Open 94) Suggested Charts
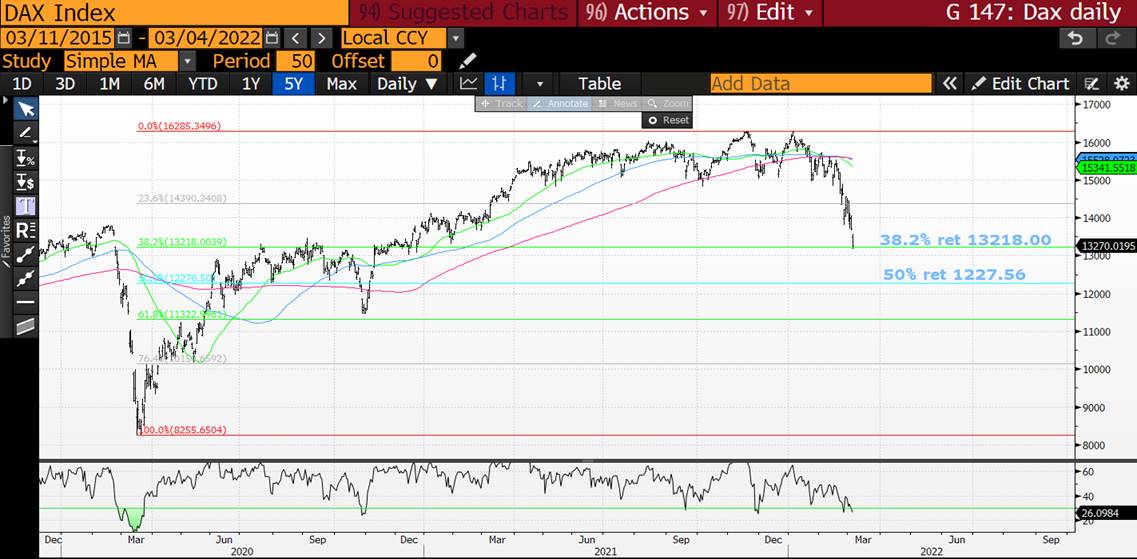This screenshot has height=559, width=1137. (x=463, y=12)
